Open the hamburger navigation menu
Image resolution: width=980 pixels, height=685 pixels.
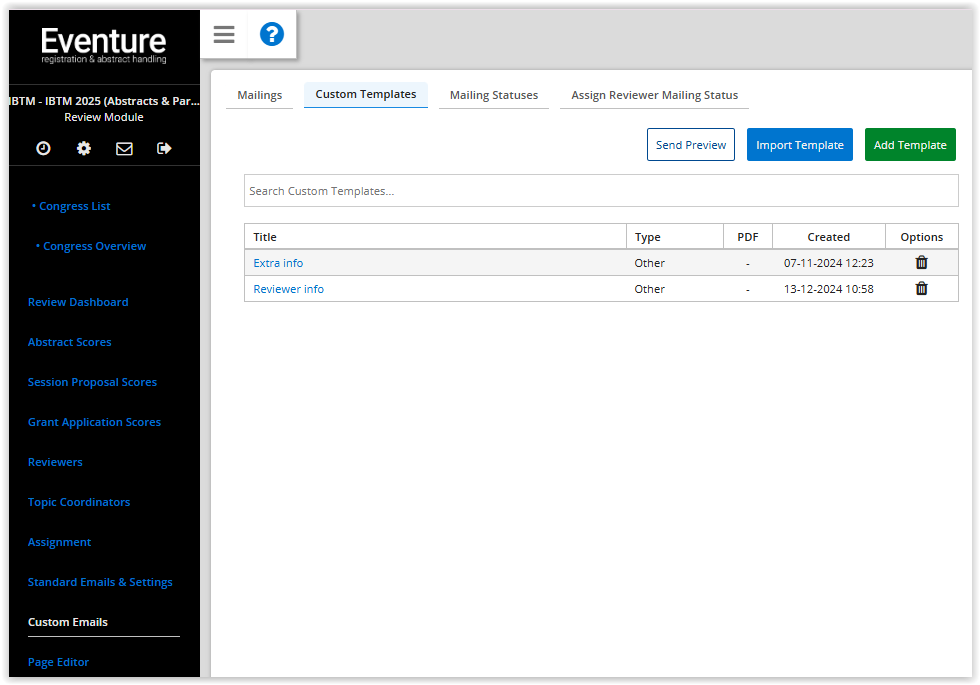click(223, 33)
